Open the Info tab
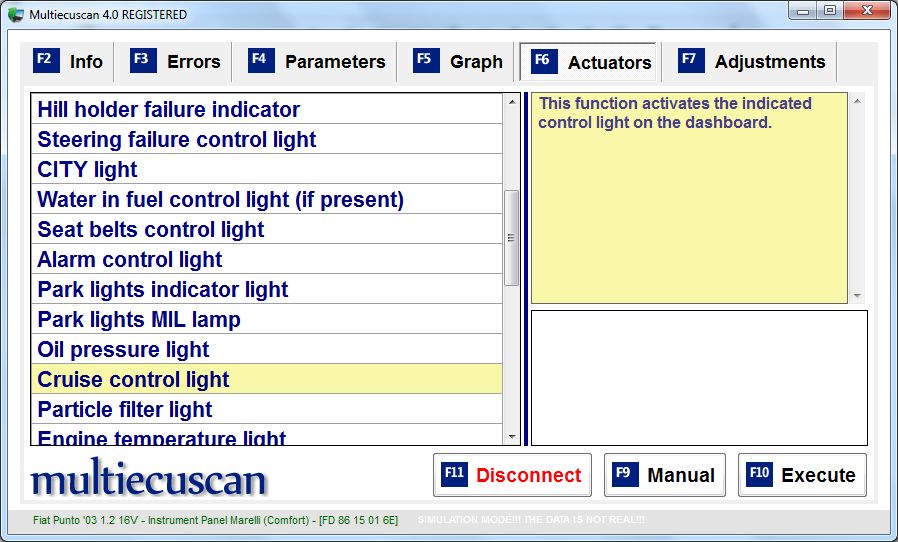The width and height of the screenshot is (898, 542). 69,61
